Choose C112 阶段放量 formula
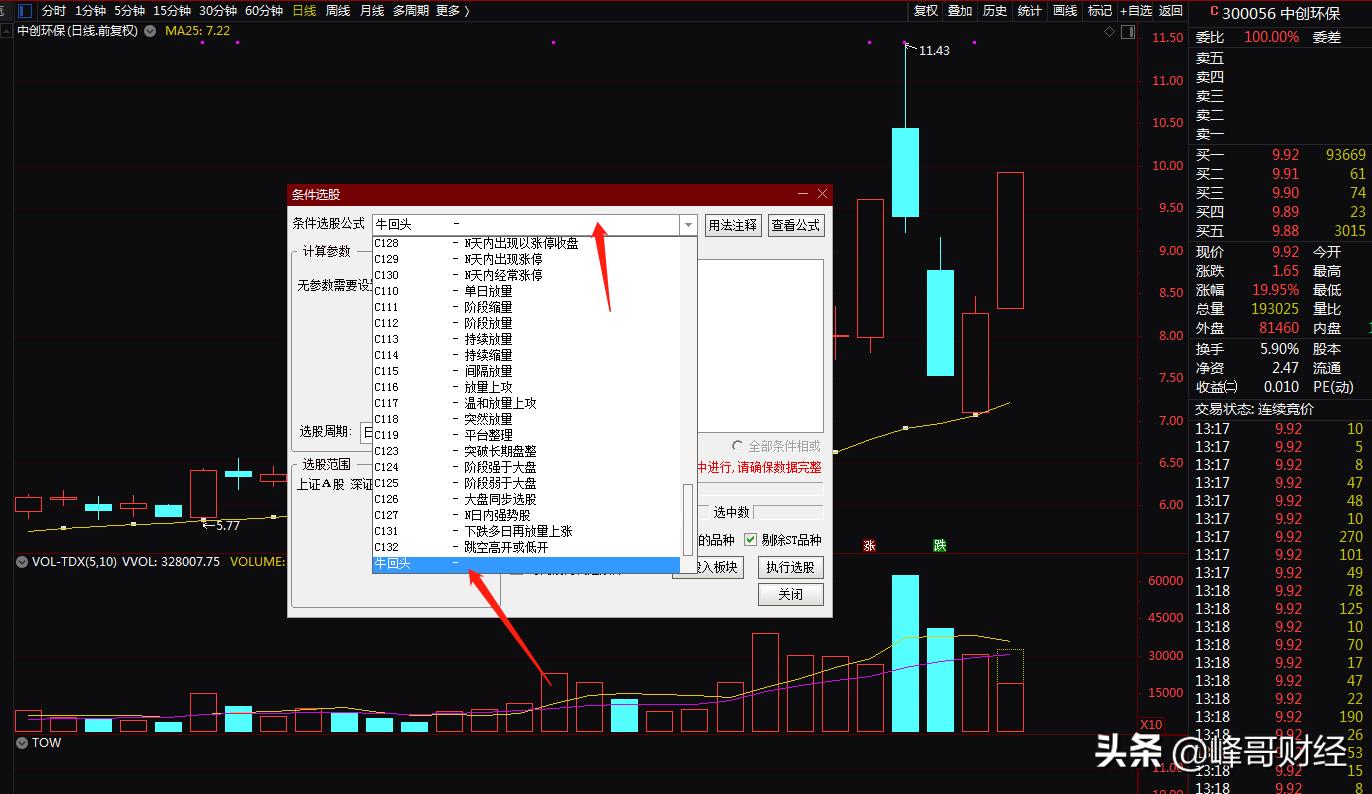The image size is (1372, 794). point(526,323)
